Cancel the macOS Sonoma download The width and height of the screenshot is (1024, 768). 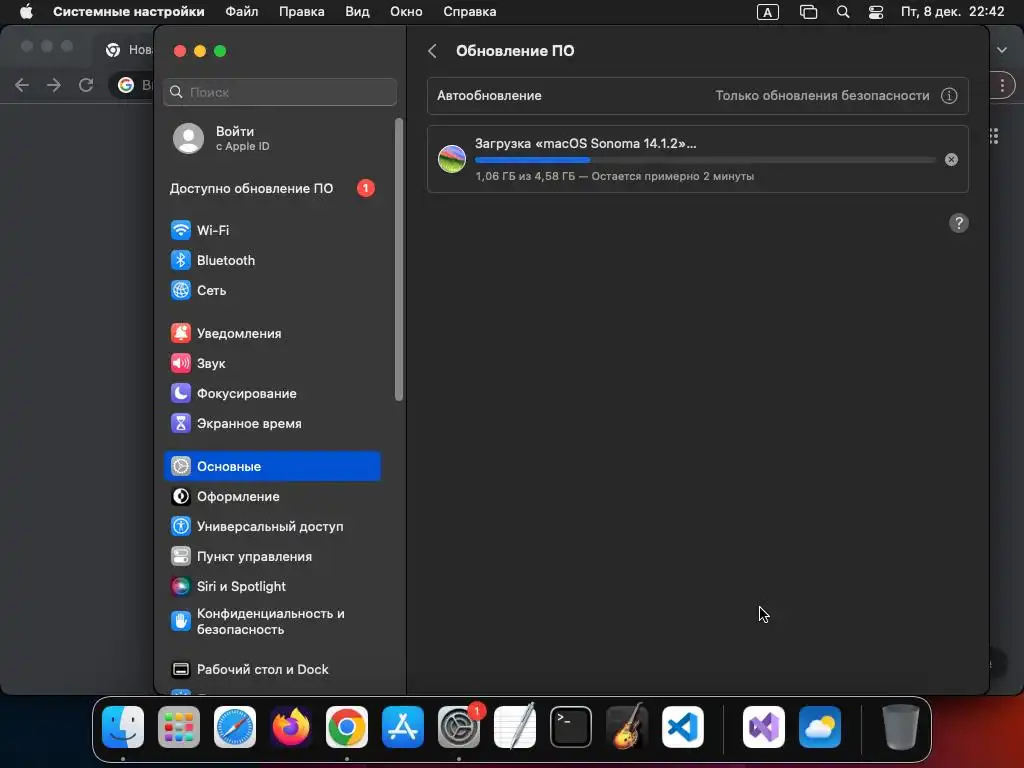click(x=952, y=159)
